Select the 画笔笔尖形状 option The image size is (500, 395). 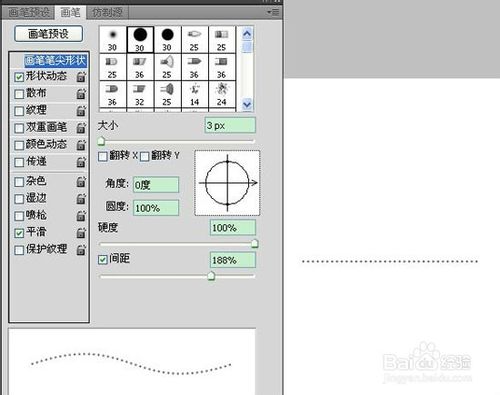click(x=55, y=60)
